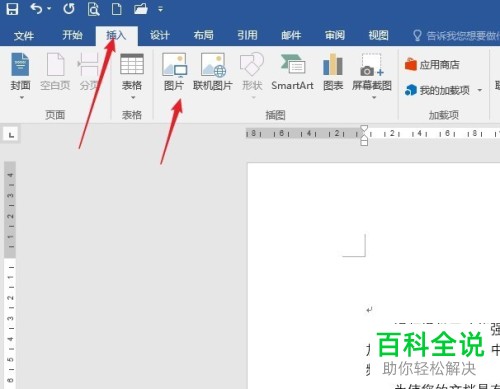Expand Customize Quick Access Toolbar arrow
Viewport: 500px width, 389px height.
point(160,9)
